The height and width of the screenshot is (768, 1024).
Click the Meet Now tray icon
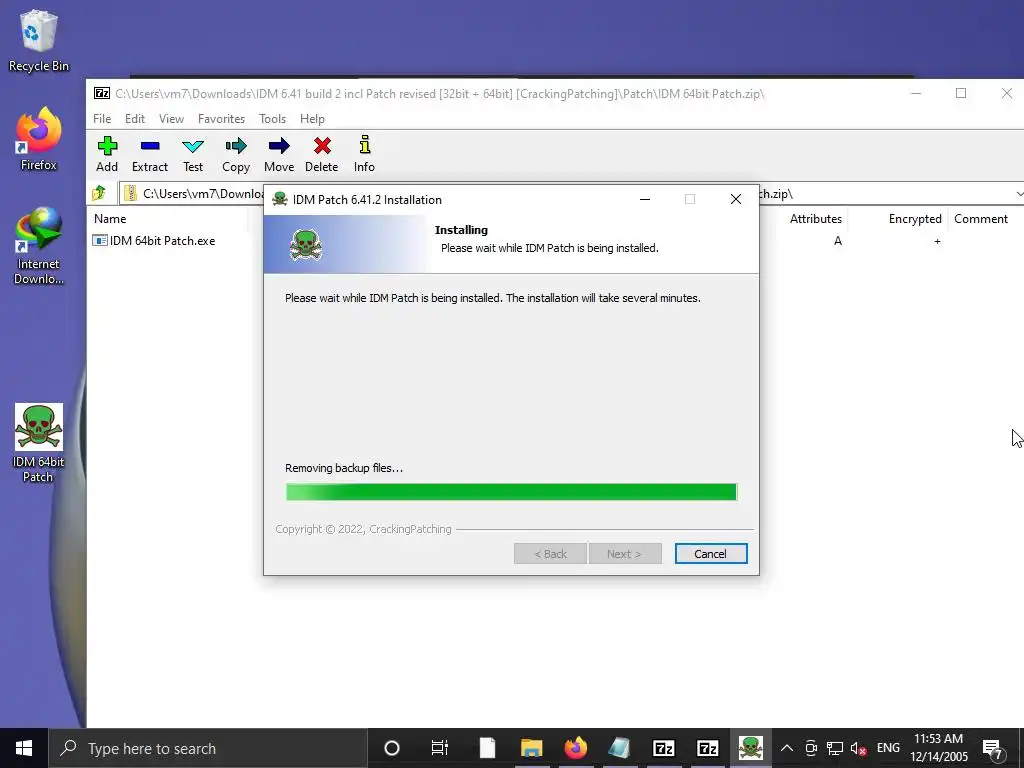(811, 748)
